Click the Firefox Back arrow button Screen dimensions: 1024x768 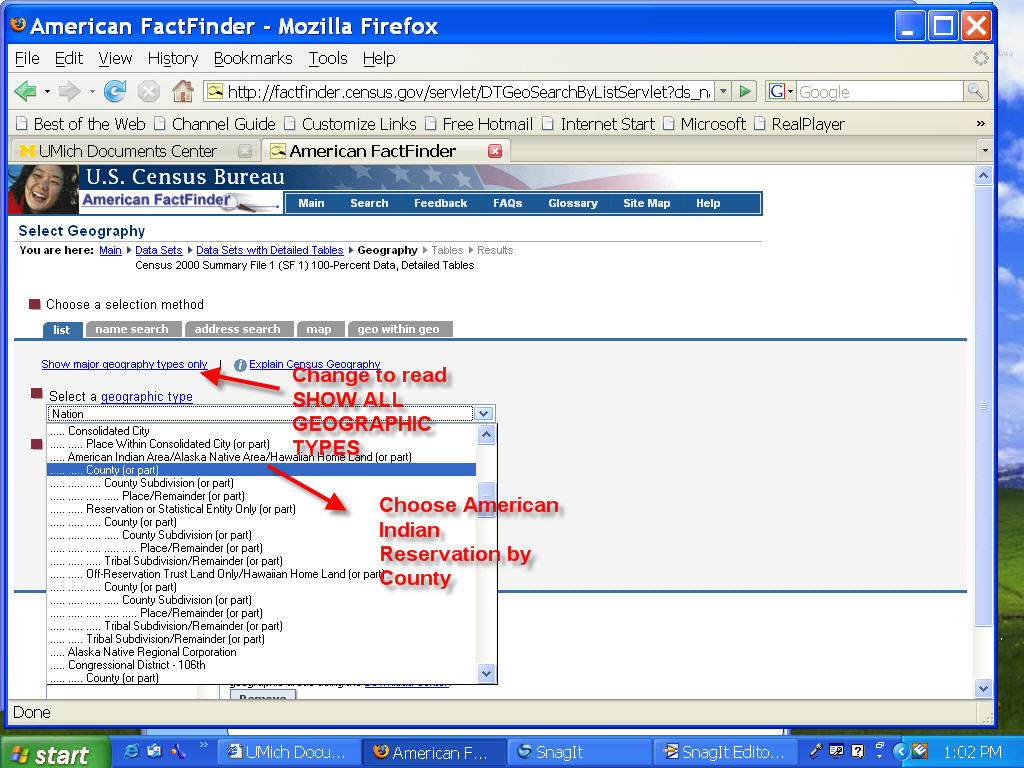click(25, 92)
